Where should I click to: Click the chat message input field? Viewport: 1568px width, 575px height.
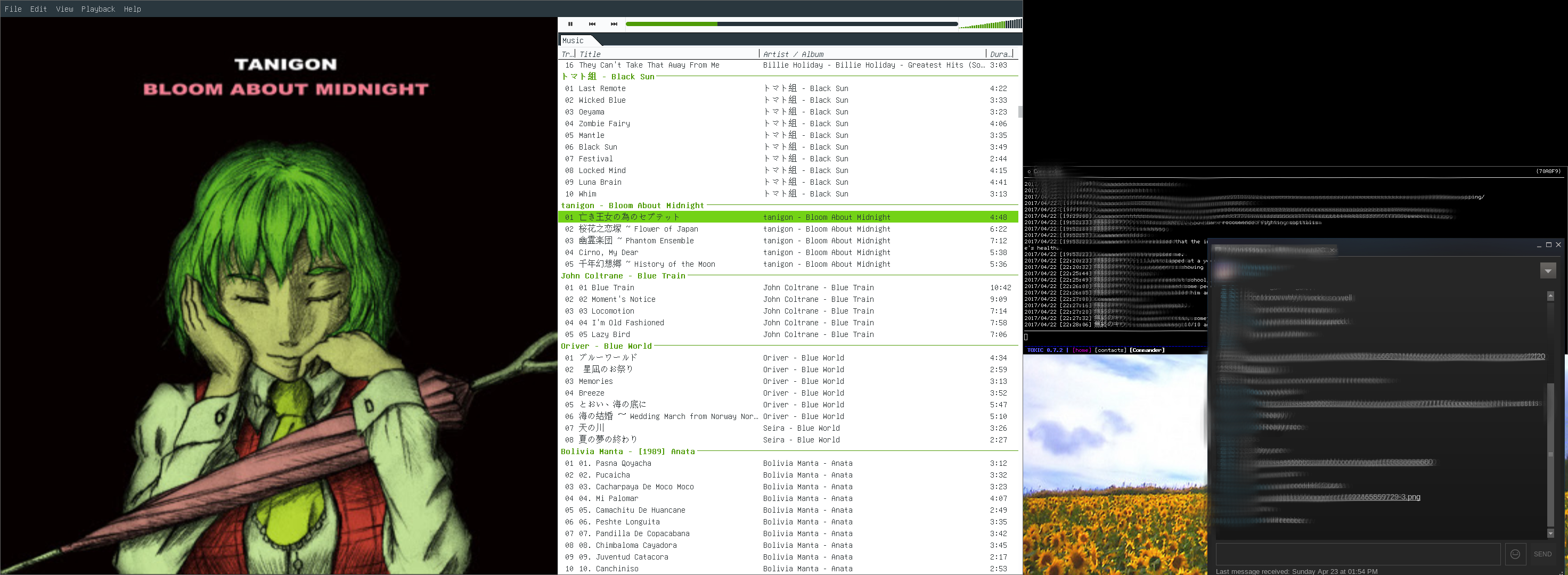tap(1358, 554)
